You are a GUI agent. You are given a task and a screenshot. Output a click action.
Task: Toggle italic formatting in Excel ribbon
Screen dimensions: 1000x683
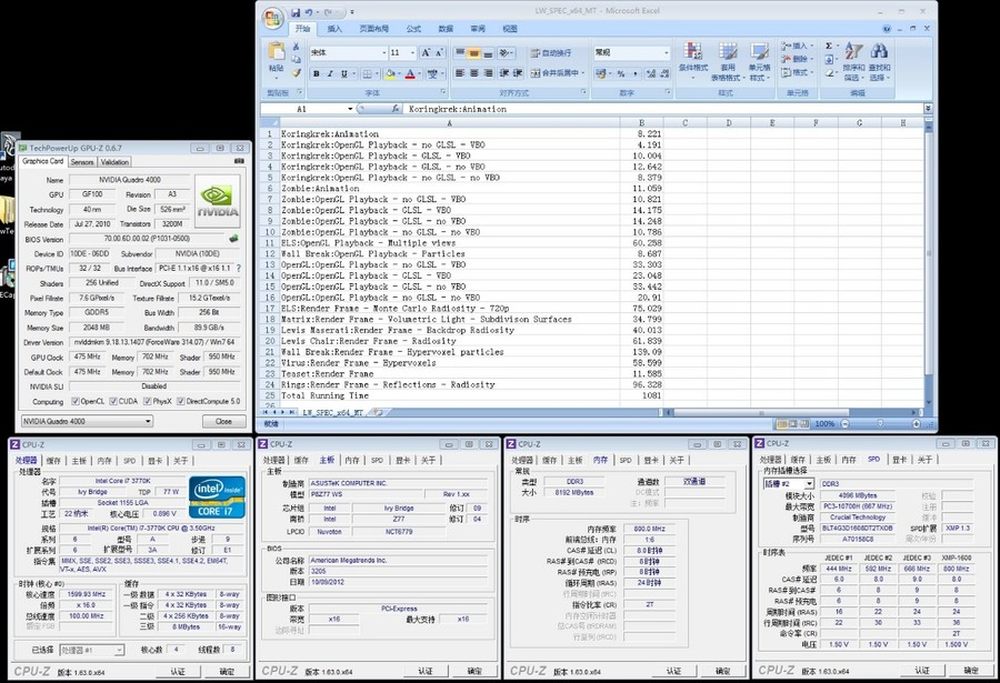[330, 74]
